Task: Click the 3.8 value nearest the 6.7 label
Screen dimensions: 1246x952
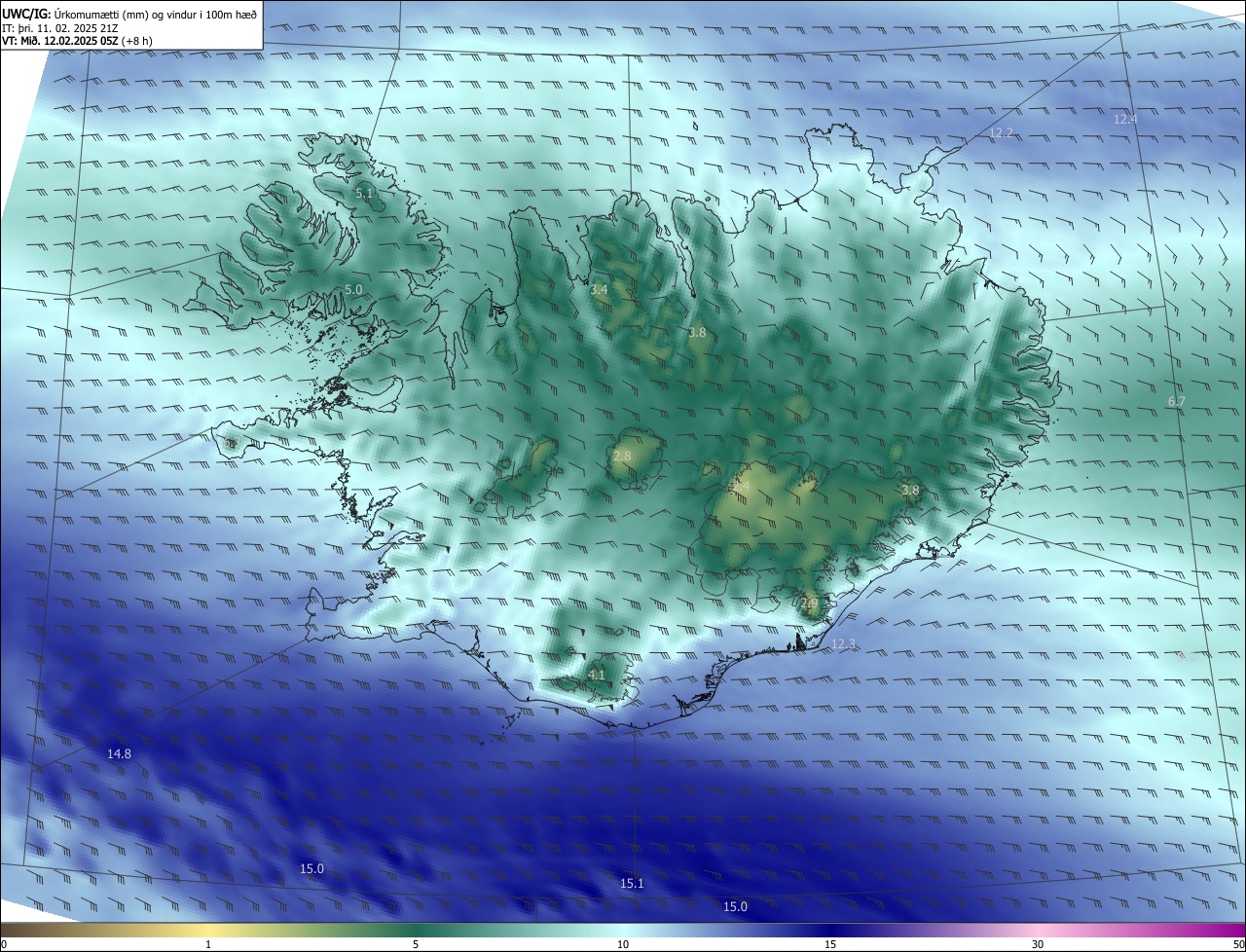Action: pyautogui.click(x=910, y=490)
